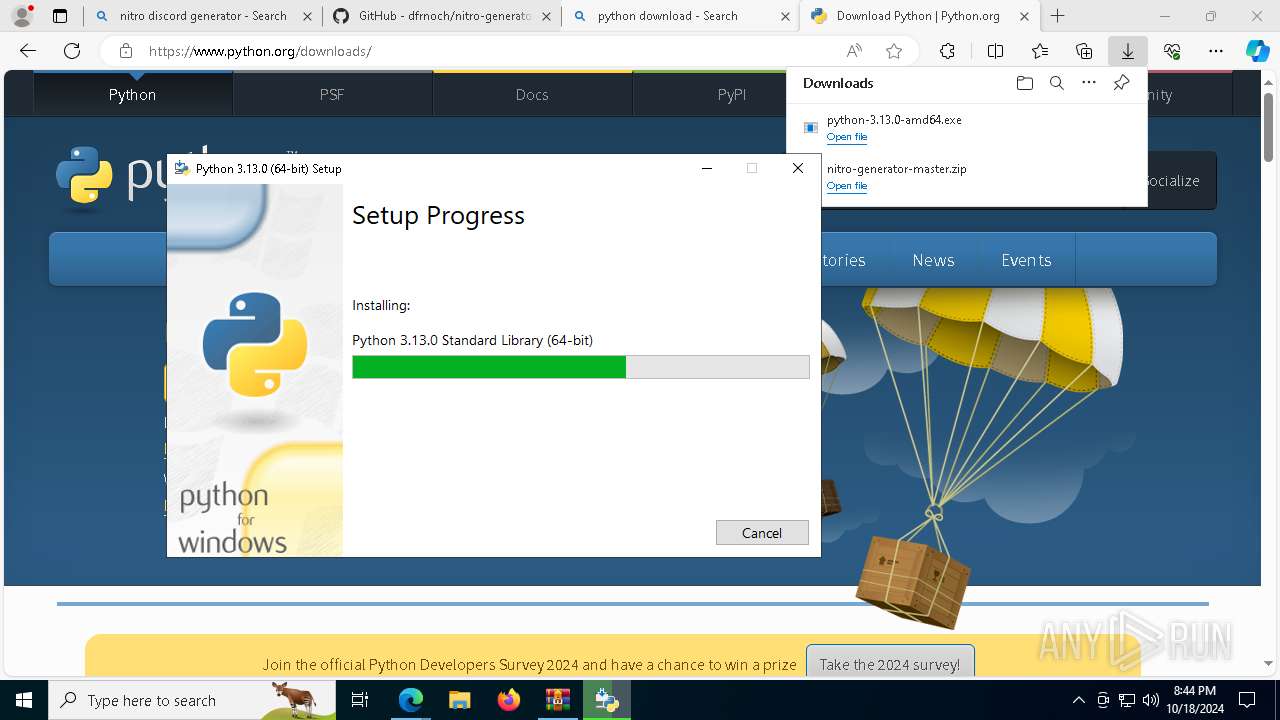Toggle Split screen icon

[995, 51]
